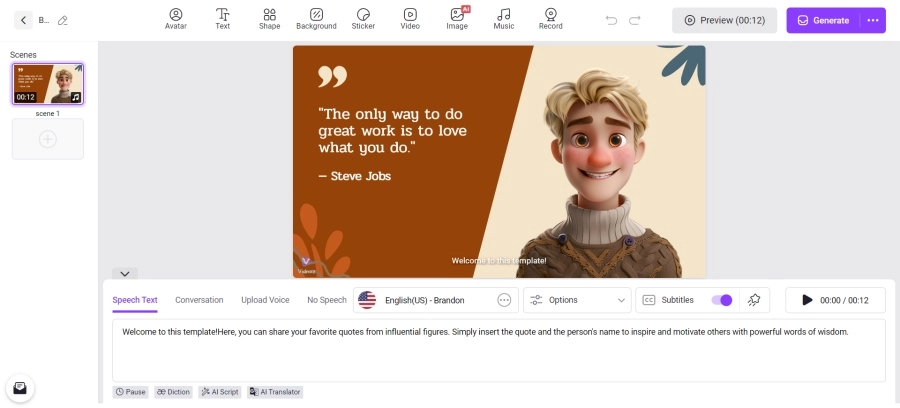Image resolution: width=900 pixels, height=408 pixels.
Task: Open the Shape tool
Action: (x=269, y=19)
